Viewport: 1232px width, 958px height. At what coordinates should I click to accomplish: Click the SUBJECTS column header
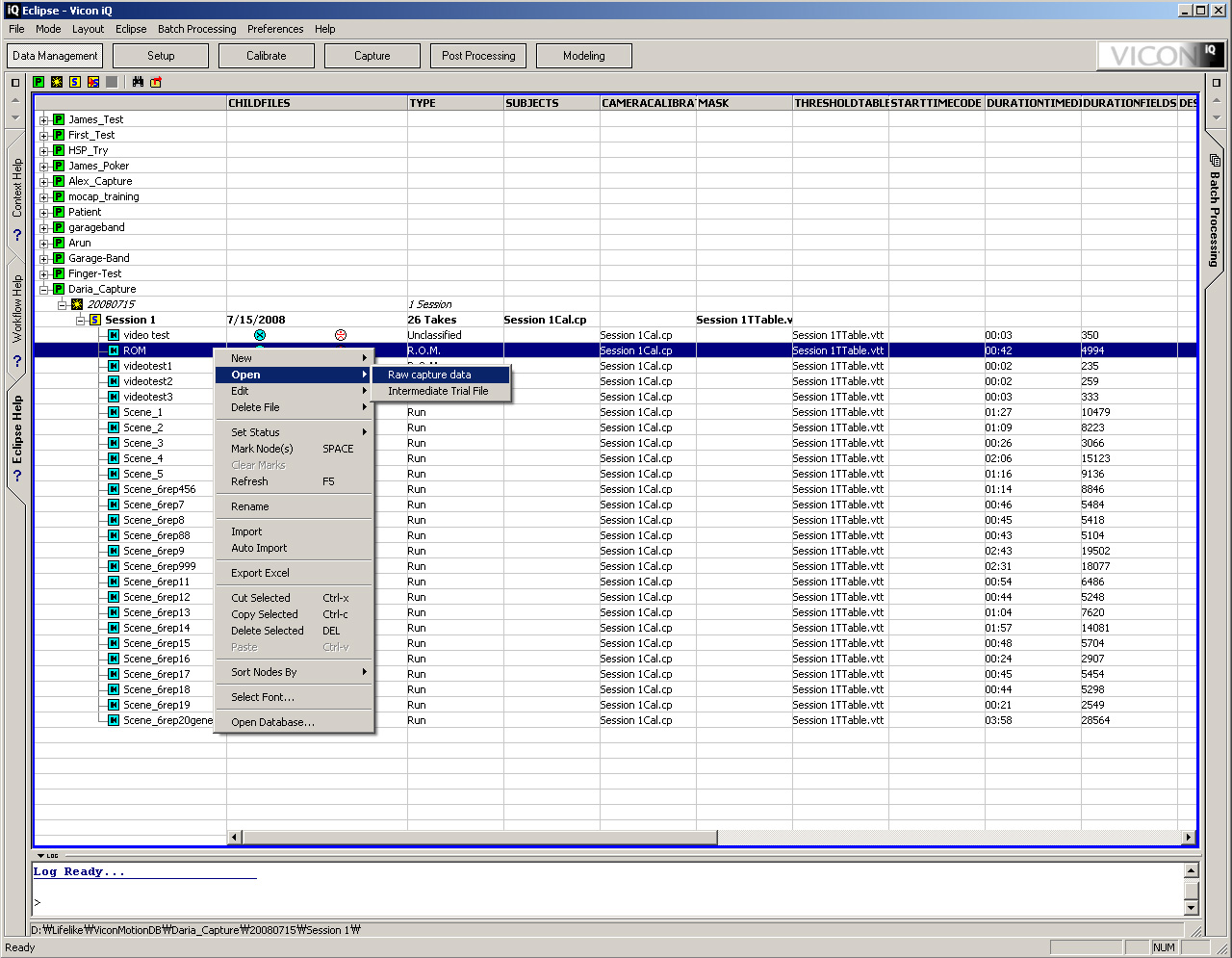[x=552, y=103]
